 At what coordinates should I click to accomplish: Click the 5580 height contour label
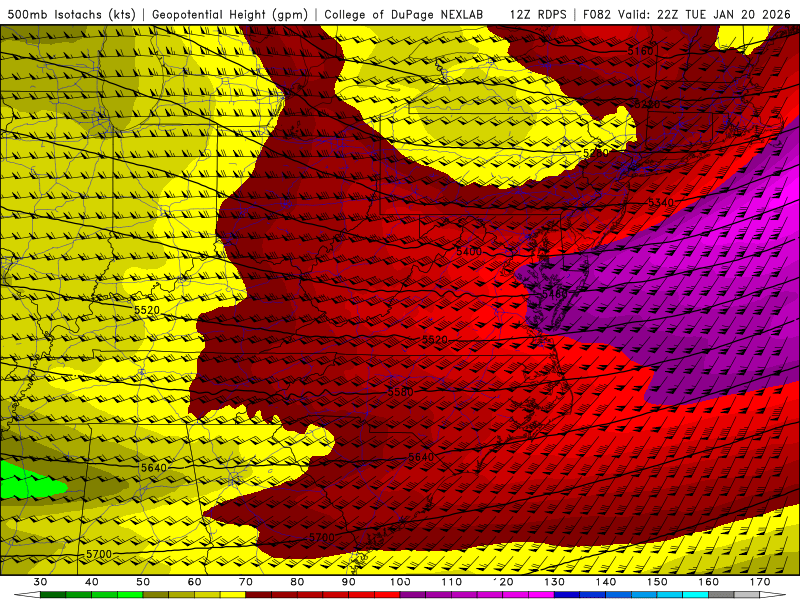click(x=401, y=392)
